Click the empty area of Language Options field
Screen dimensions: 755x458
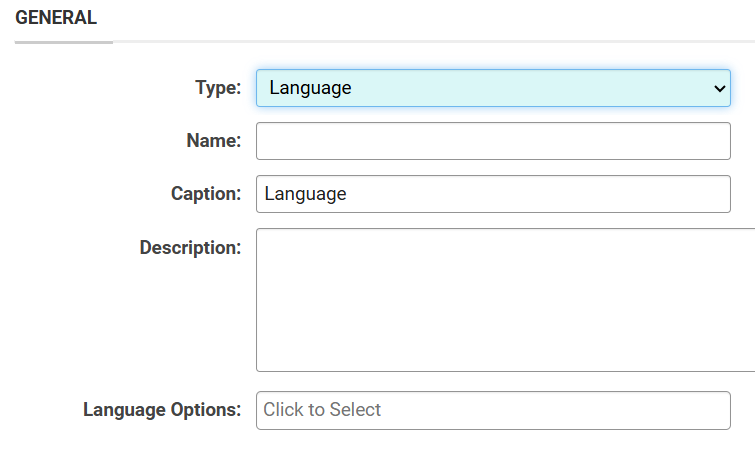(x=554, y=410)
